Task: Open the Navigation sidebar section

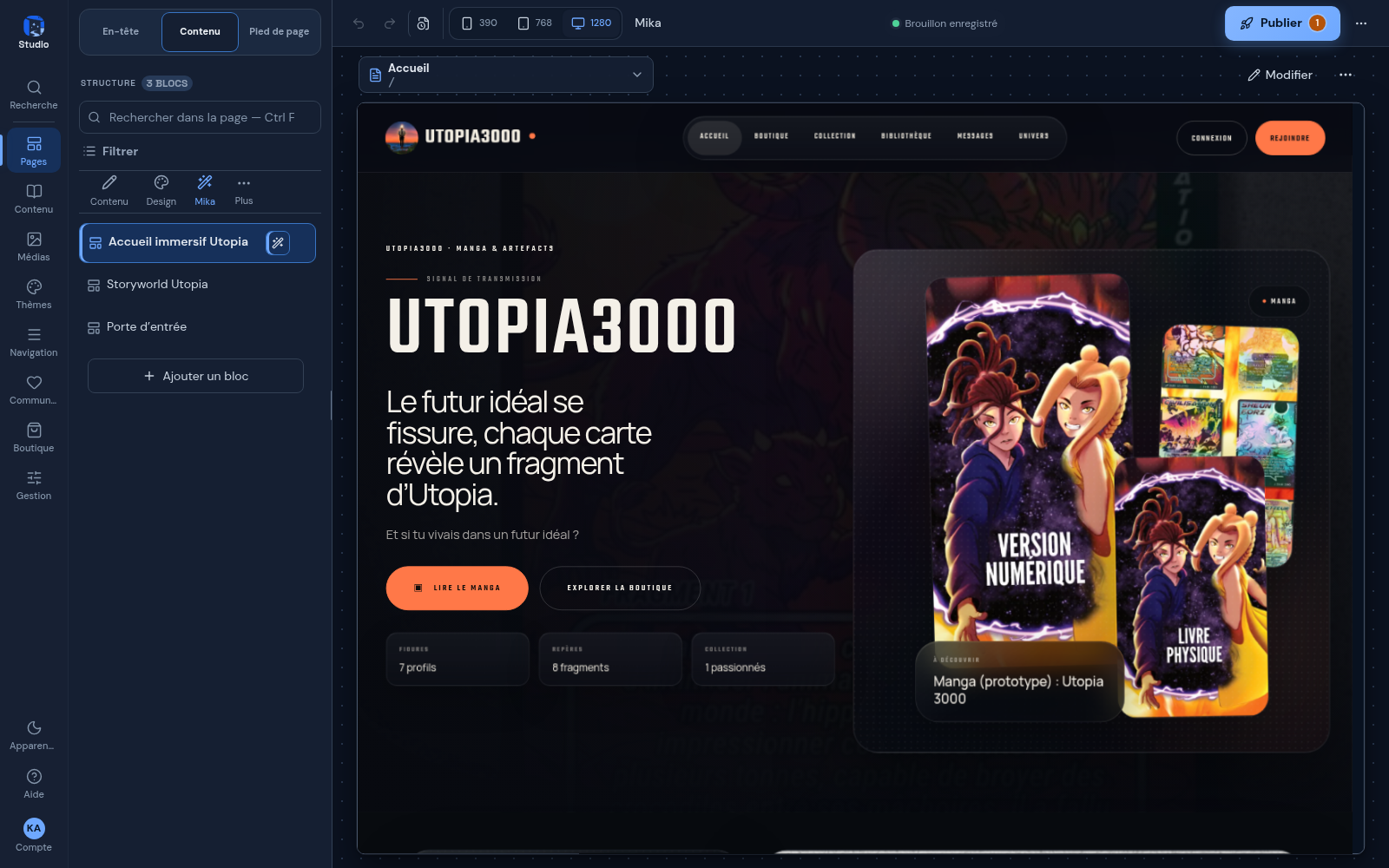Action: point(34,342)
